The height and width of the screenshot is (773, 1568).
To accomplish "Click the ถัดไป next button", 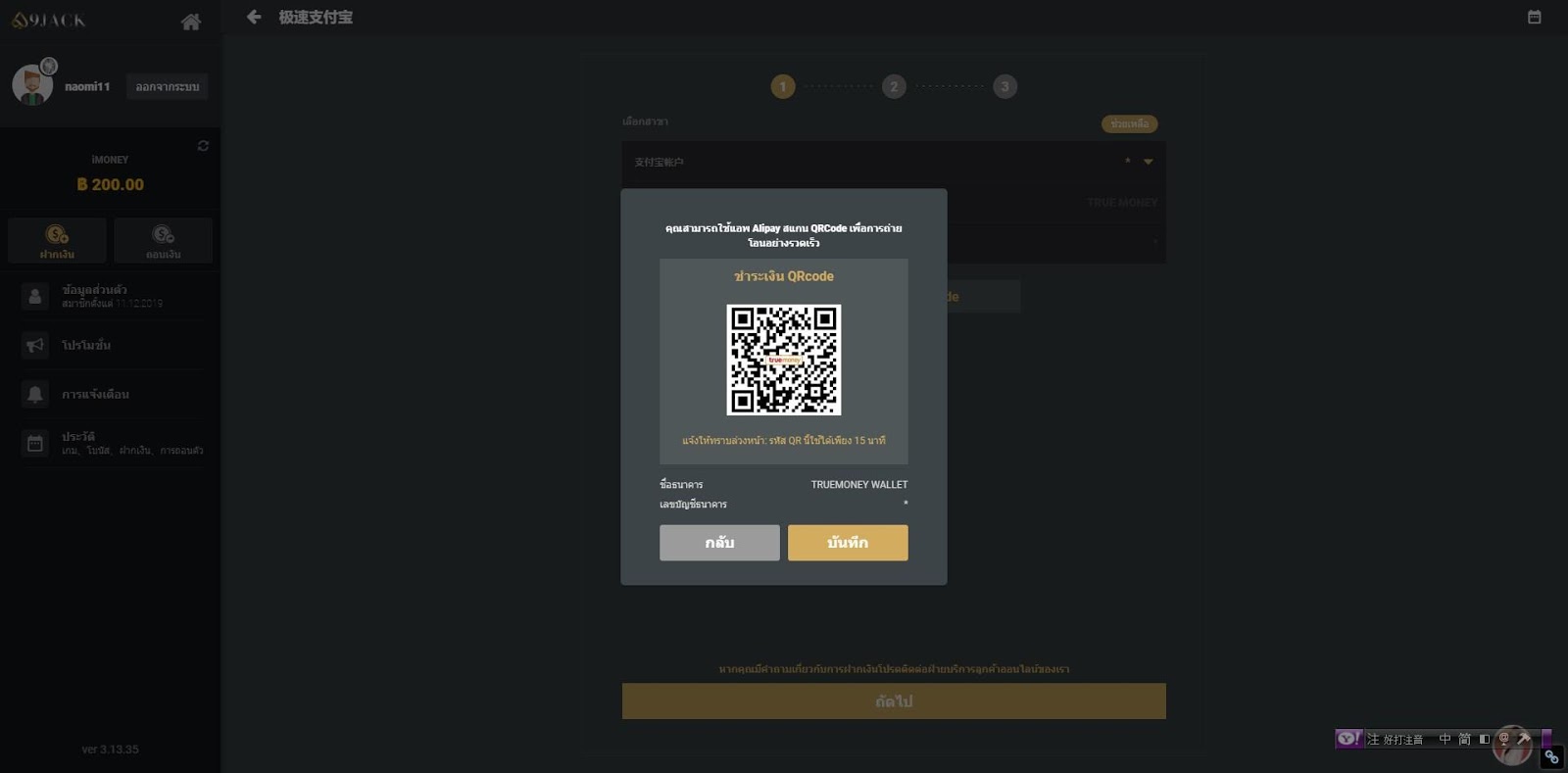I will (x=894, y=701).
